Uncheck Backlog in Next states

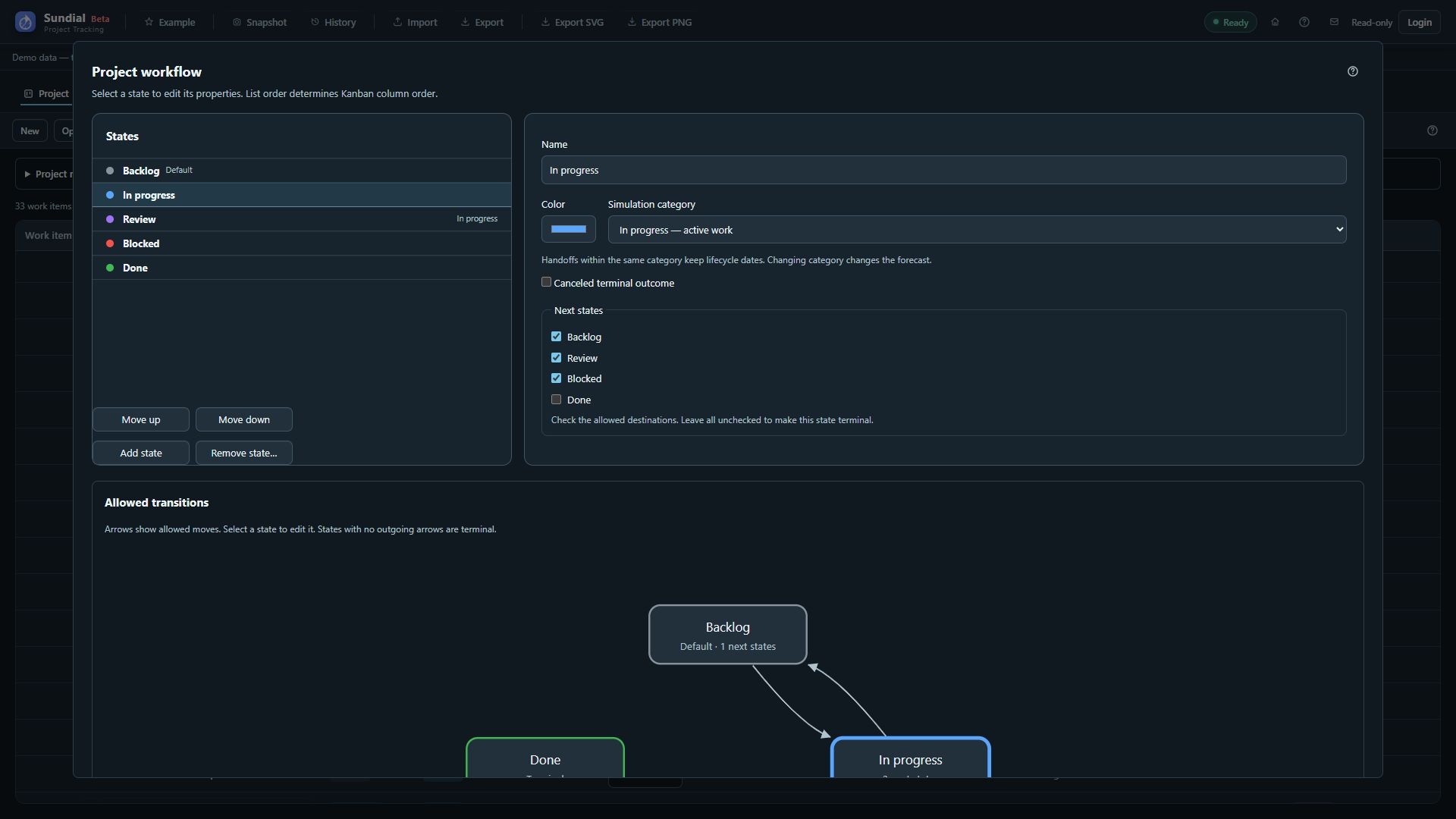(556, 337)
